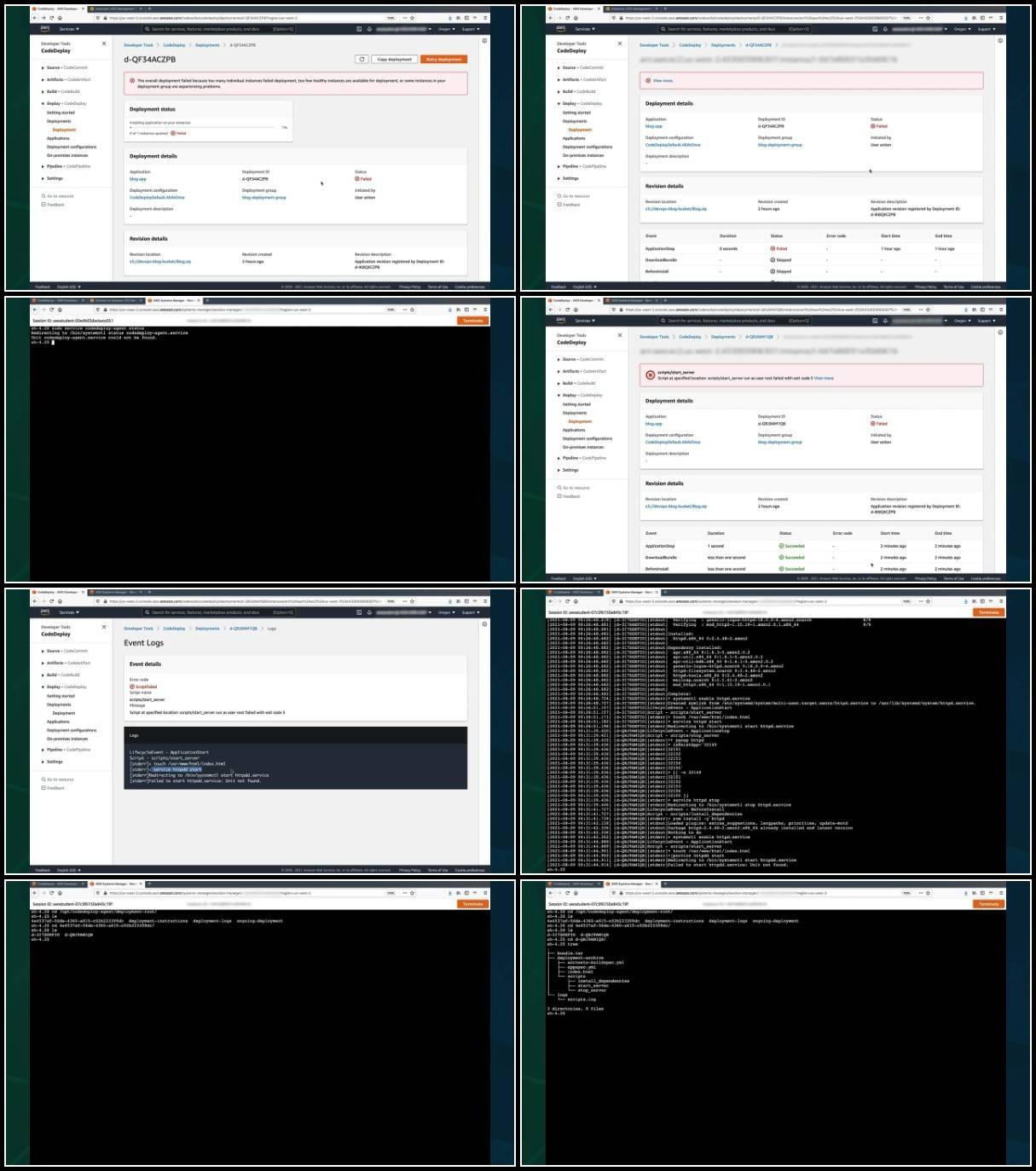Click 'Unit codedeploy-agent.service could not be found' line
Image resolution: width=1036 pixels, height=1171 pixels.
(95, 337)
